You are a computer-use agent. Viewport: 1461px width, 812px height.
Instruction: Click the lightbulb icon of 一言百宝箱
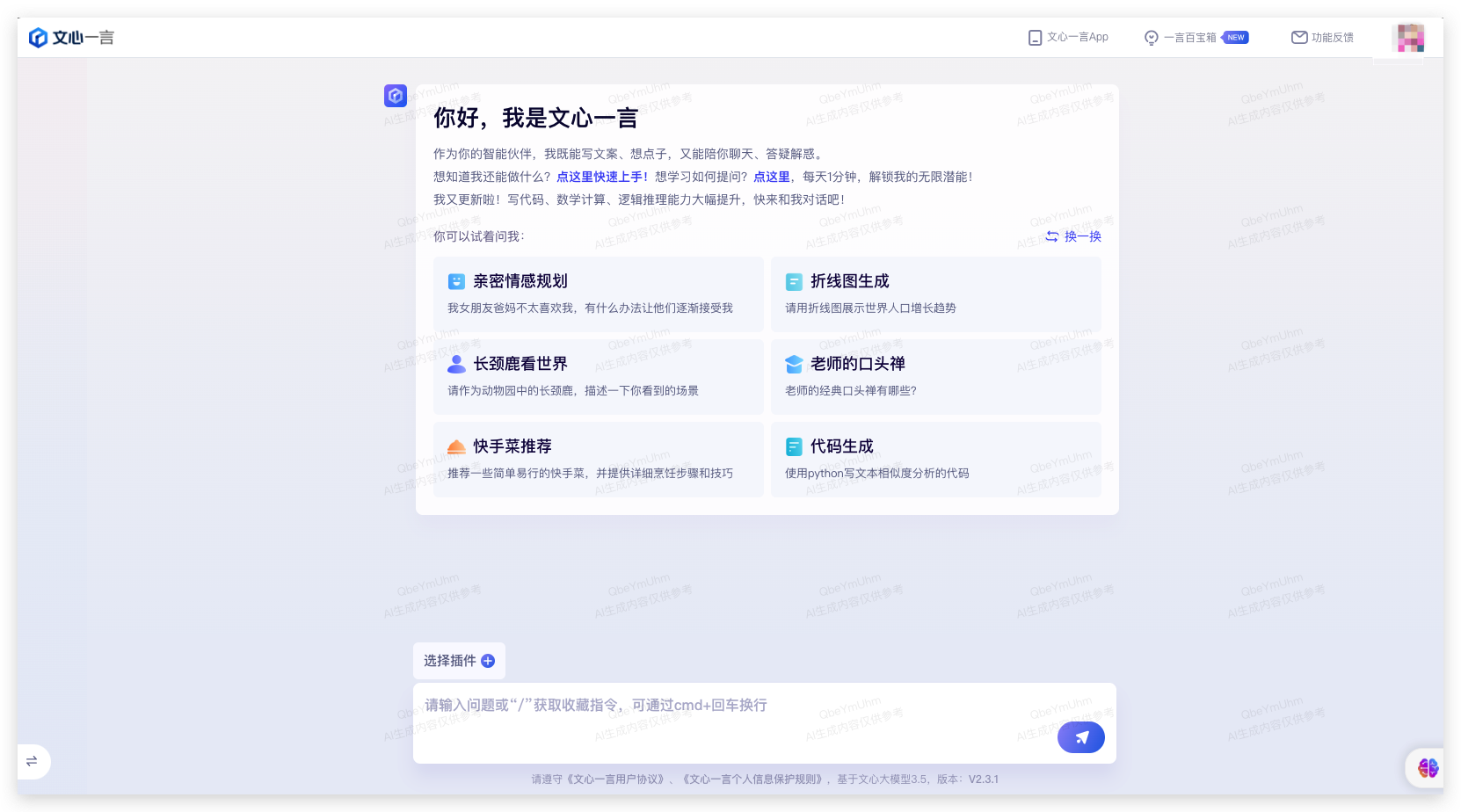click(x=1151, y=38)
